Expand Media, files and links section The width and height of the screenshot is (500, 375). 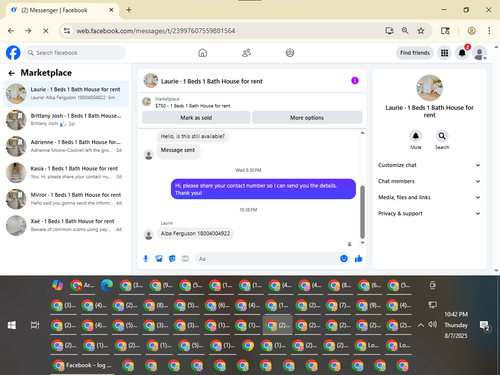[429, 197]
